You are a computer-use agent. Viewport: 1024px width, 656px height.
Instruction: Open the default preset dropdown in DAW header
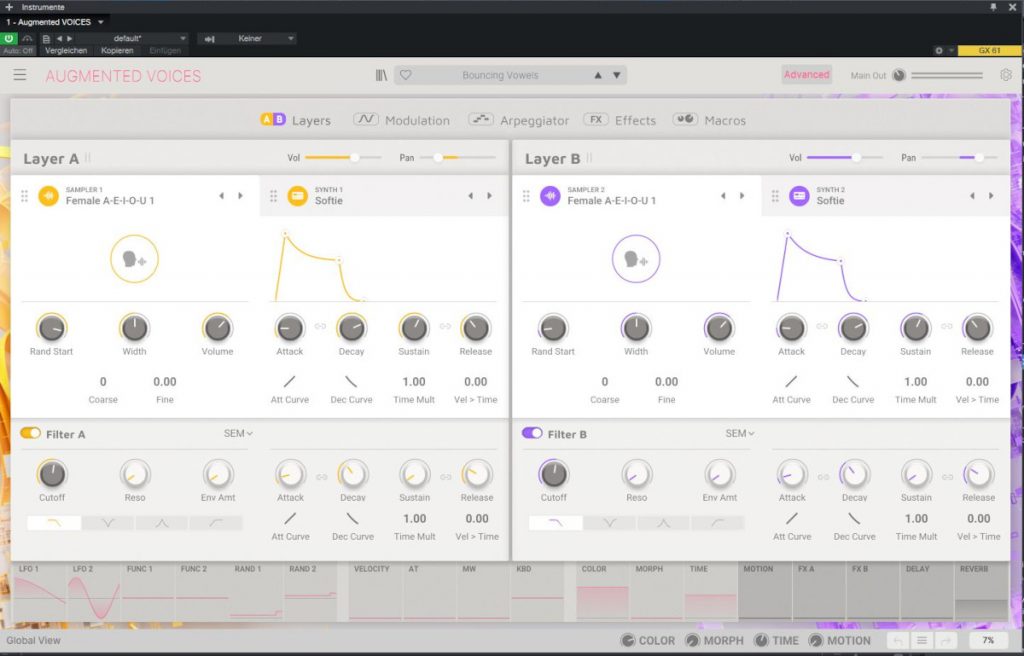pyautogui.click(x=132, y=39)
